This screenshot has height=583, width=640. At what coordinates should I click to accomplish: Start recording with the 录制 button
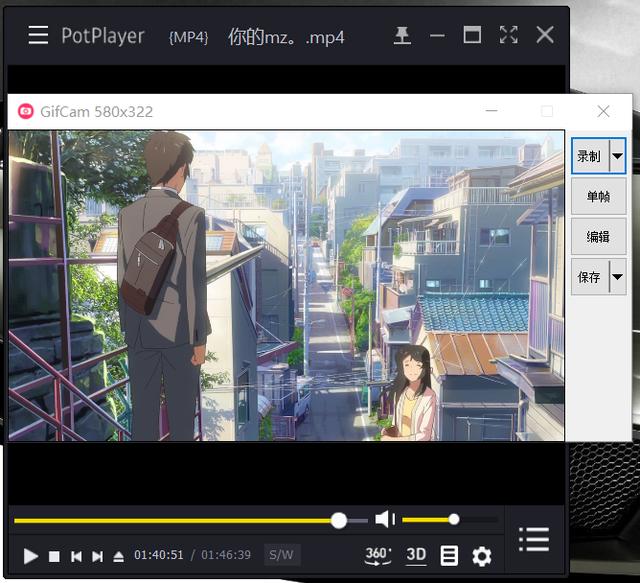point(590,156)
